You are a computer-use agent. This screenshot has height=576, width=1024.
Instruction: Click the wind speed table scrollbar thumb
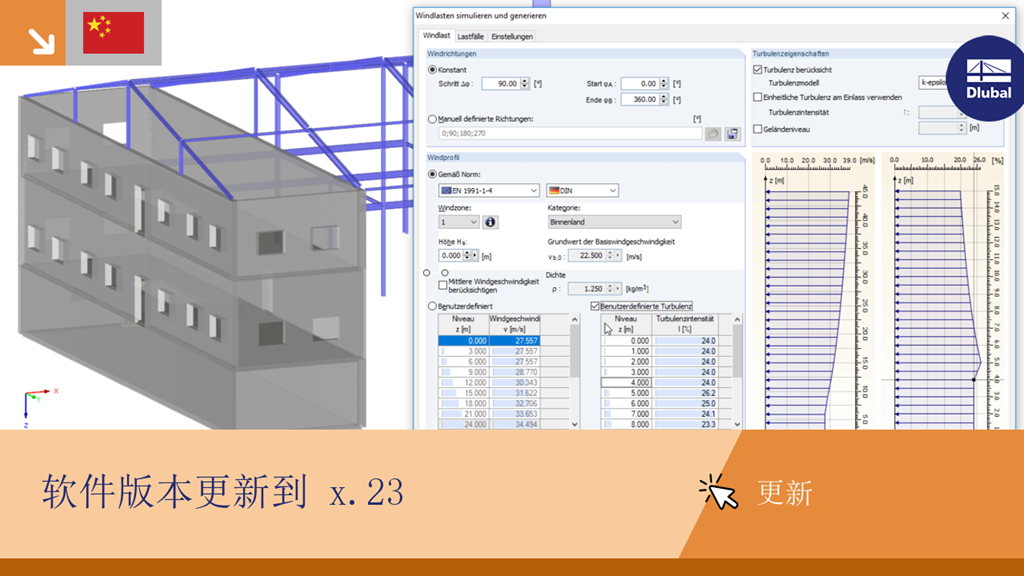[575, 351]
